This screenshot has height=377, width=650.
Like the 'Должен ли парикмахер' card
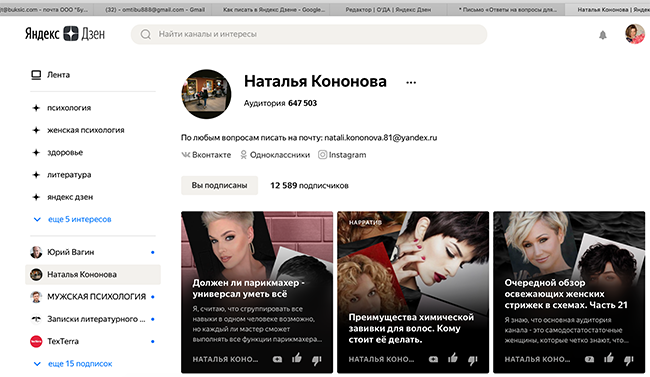click(x=296, y=358)
